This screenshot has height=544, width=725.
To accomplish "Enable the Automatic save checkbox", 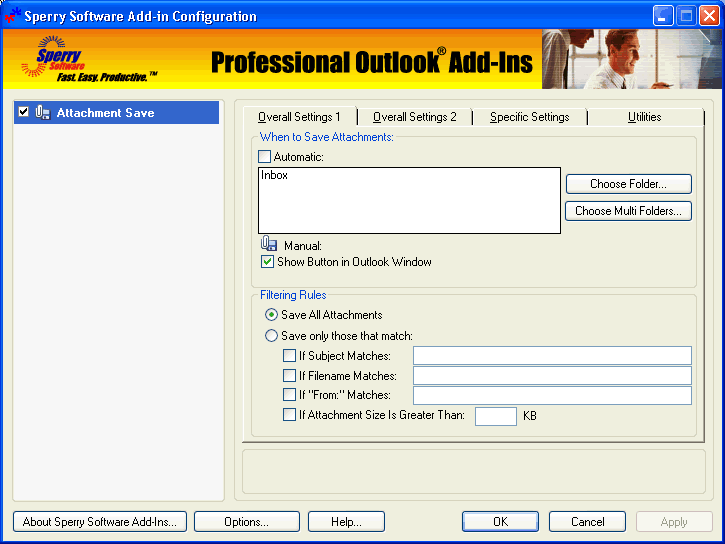I will point(264,157).
